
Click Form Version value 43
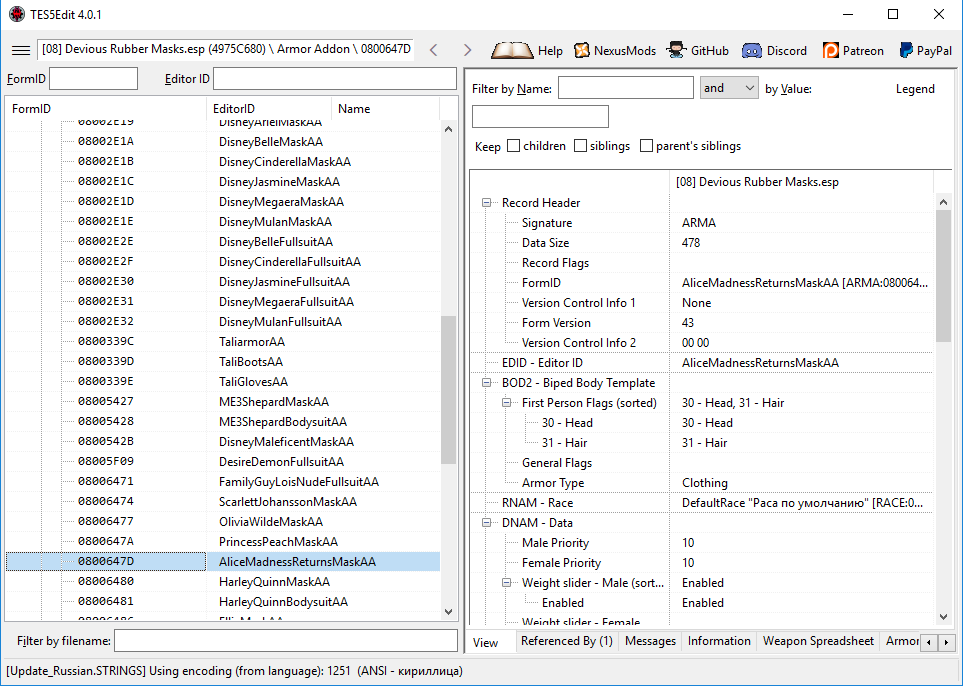pyautogui.click(x=688, y=323)
